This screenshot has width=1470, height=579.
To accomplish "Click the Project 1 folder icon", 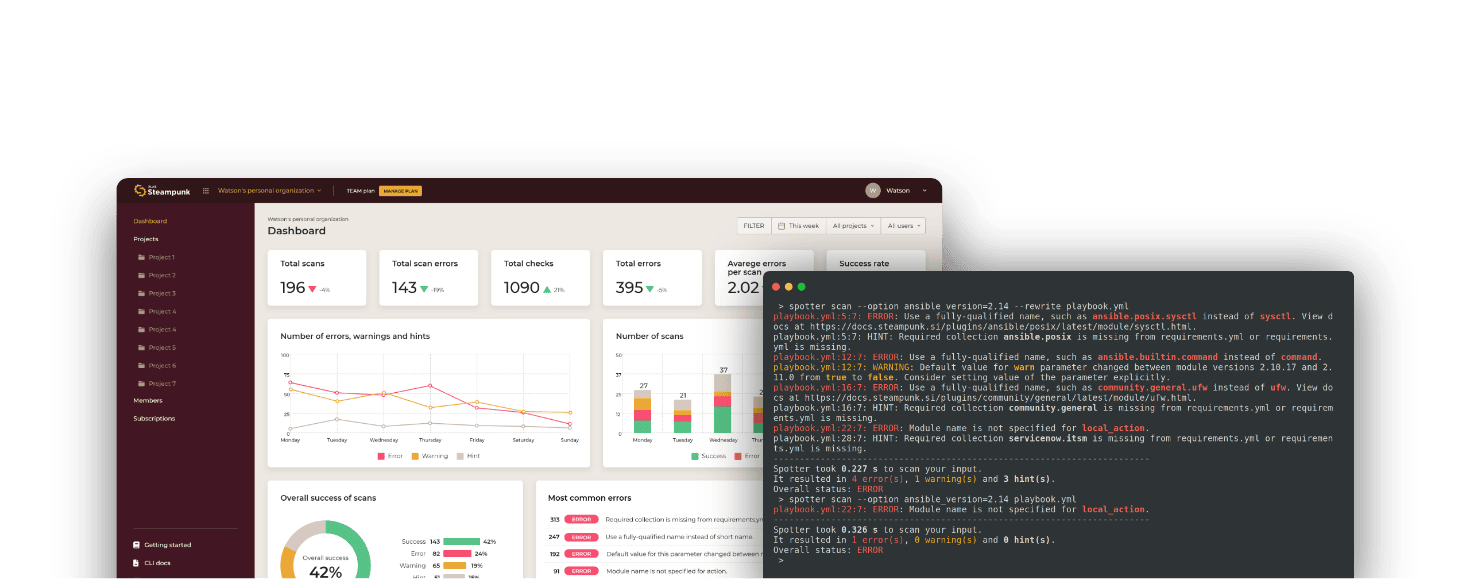I will coord(142,258).
